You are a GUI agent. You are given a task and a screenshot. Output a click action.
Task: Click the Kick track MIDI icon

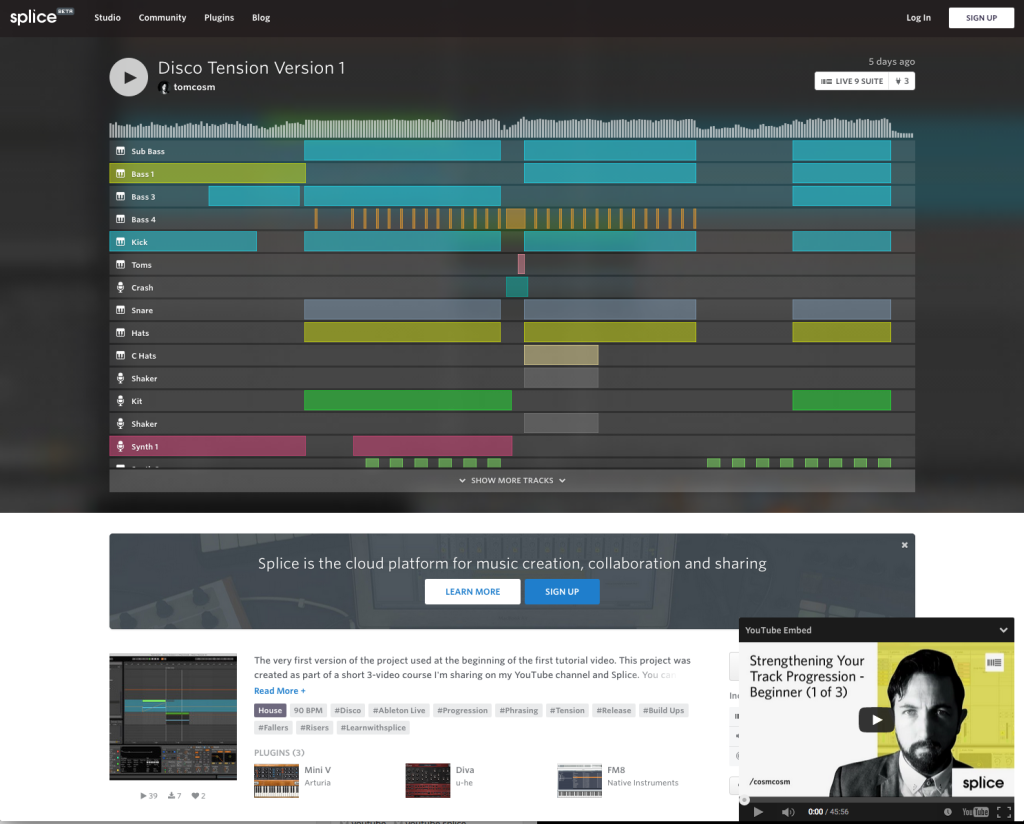(120, 242)
